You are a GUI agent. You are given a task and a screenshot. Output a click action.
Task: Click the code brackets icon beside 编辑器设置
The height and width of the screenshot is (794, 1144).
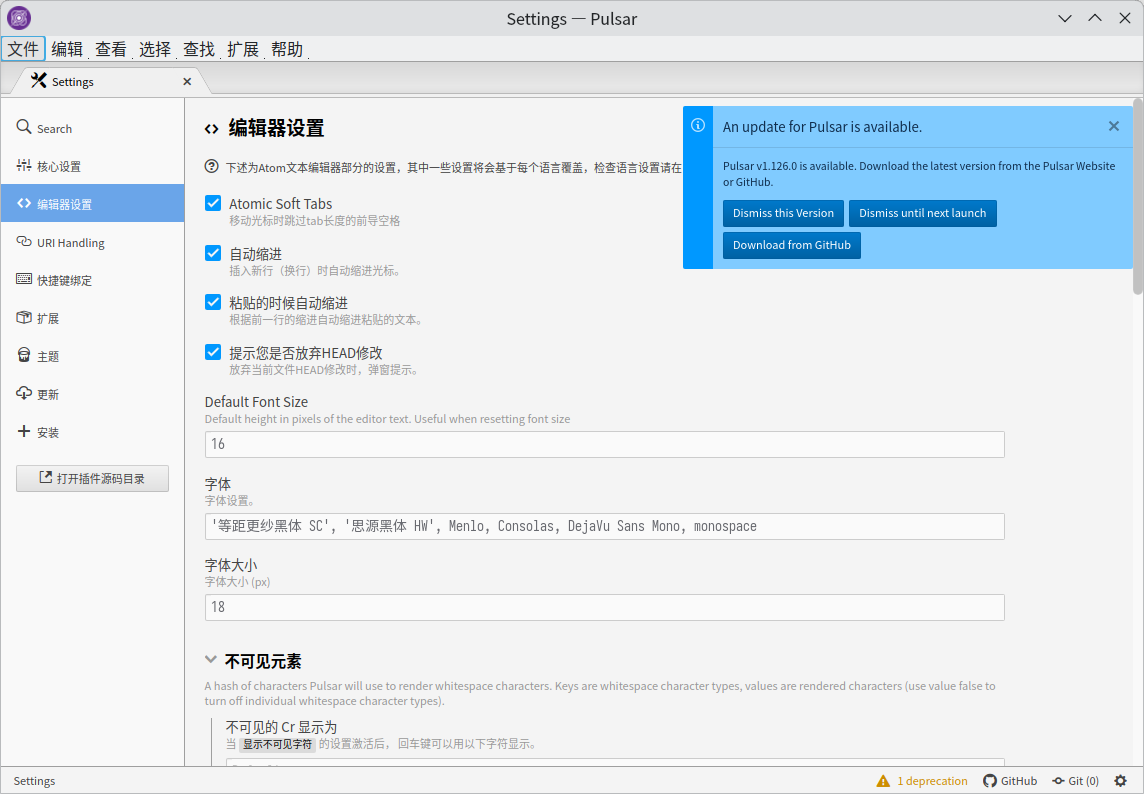[x=24, y=203]
